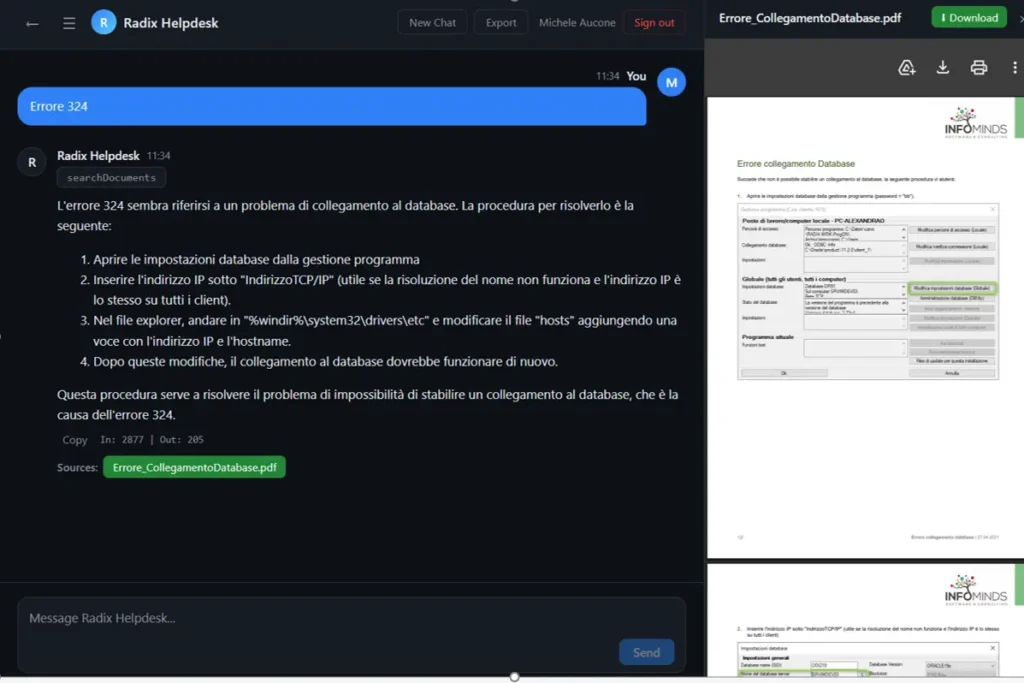
Task: Click the PDF viewer download arrow icon
Action: click(942, 68)
